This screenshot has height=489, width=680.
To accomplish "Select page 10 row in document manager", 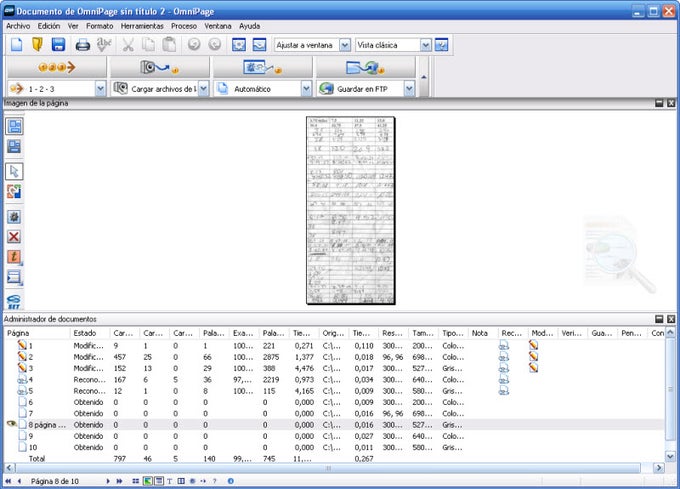I will [334, 447].
